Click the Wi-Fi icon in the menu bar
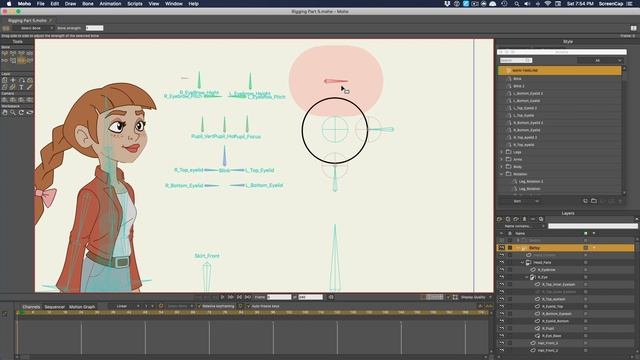Image resolution: width=640 pixels, height=360 pixels. click(548, 4)
